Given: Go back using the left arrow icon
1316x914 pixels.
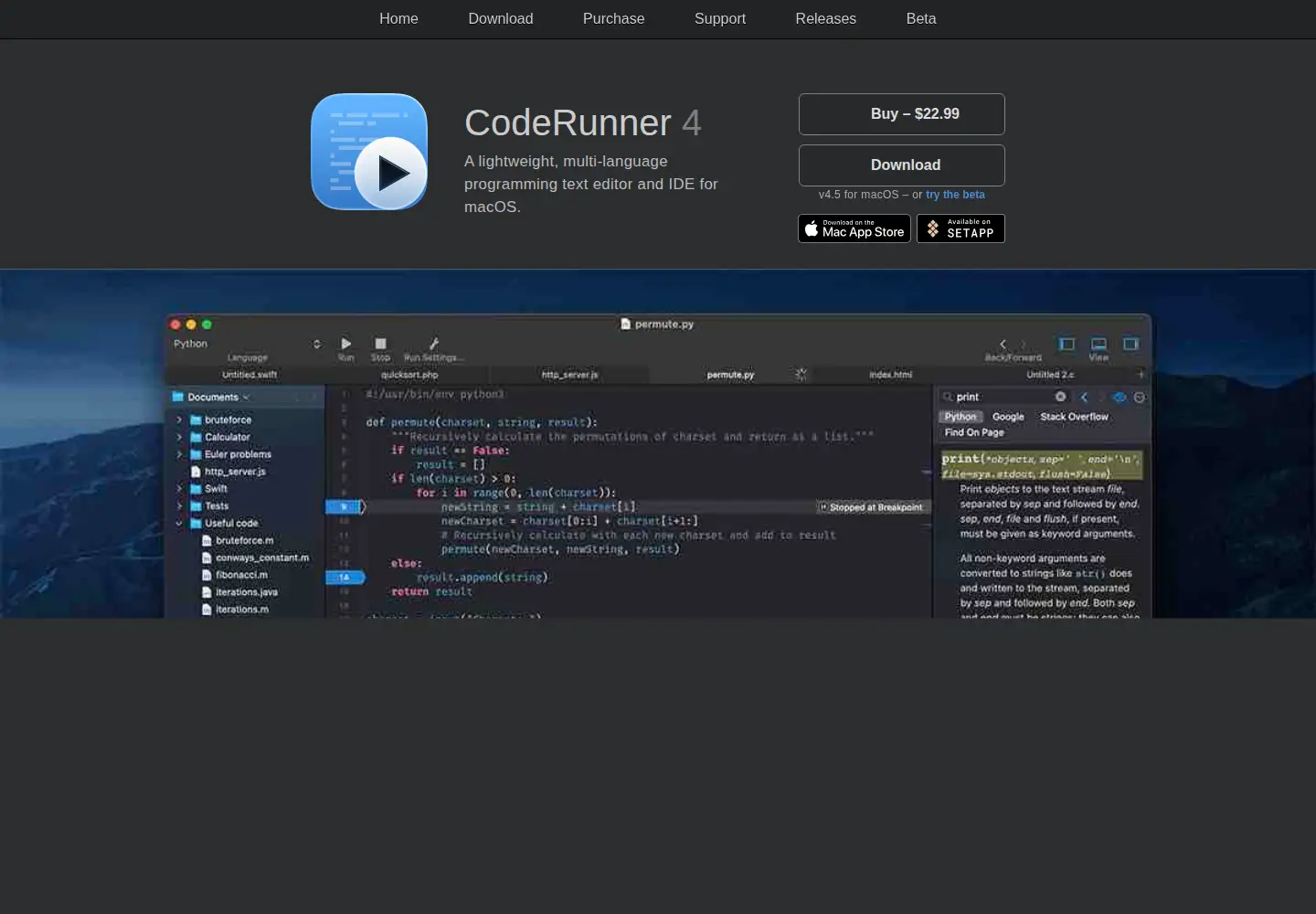Looking at the screenshot, I should 1003,345.
